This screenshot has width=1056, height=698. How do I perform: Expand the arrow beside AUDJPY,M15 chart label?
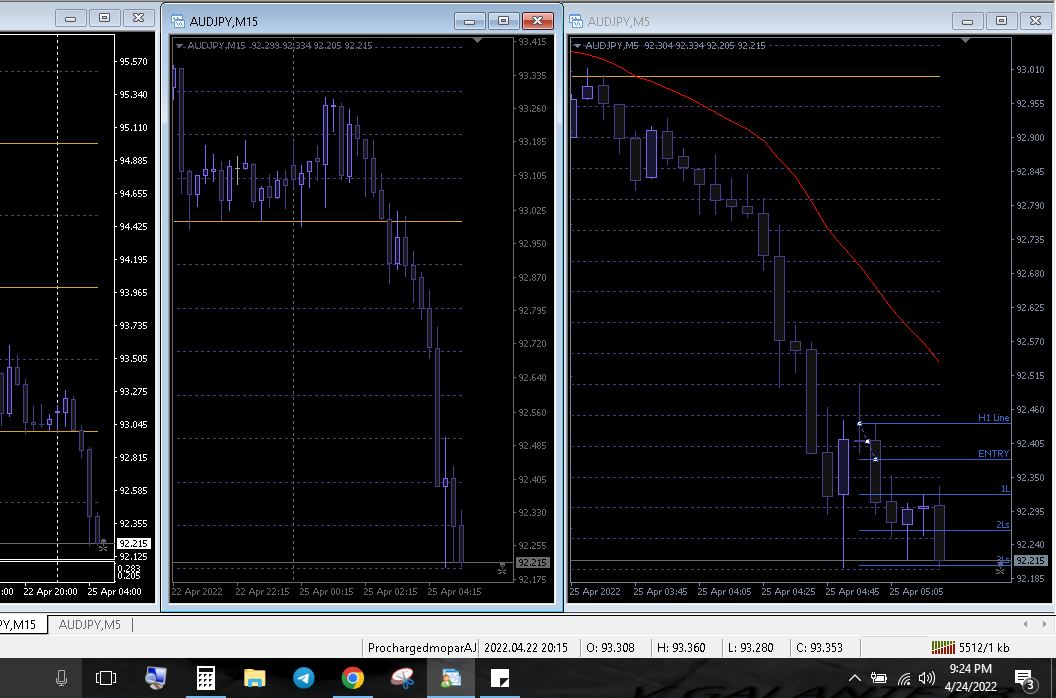tap(179, 46)
